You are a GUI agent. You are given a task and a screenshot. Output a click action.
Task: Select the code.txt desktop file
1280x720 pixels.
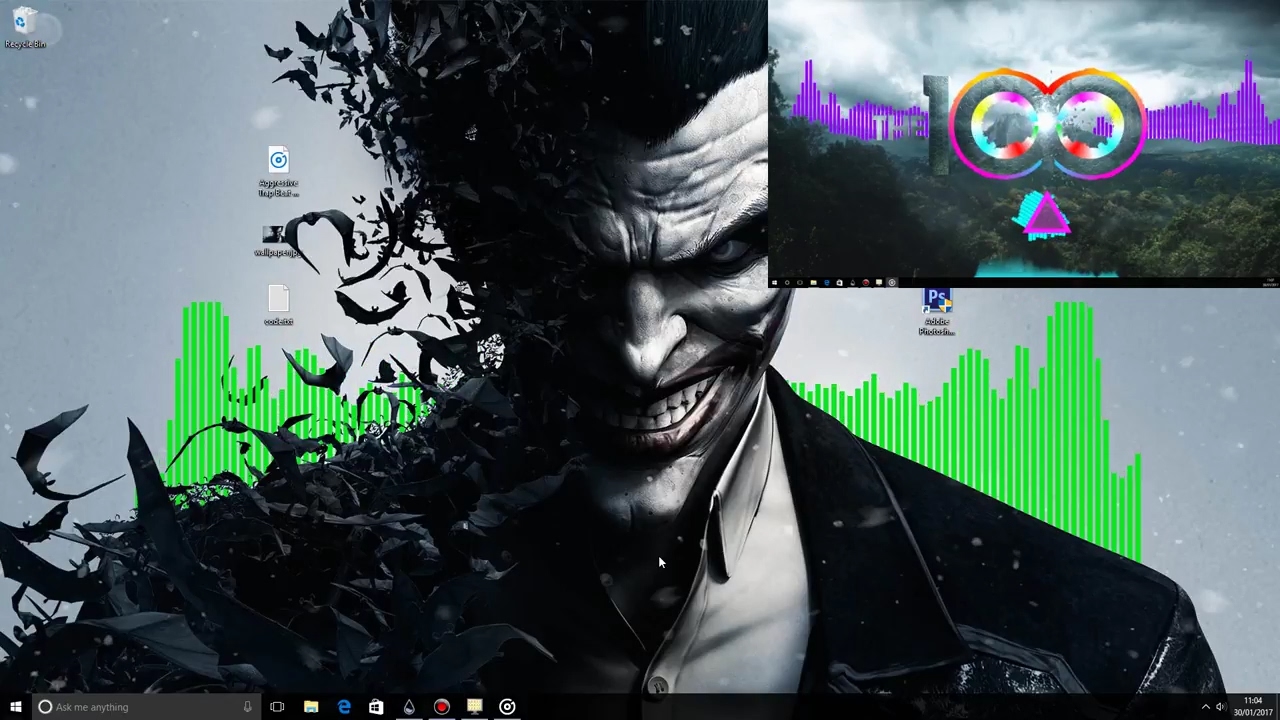coord(278,306)
